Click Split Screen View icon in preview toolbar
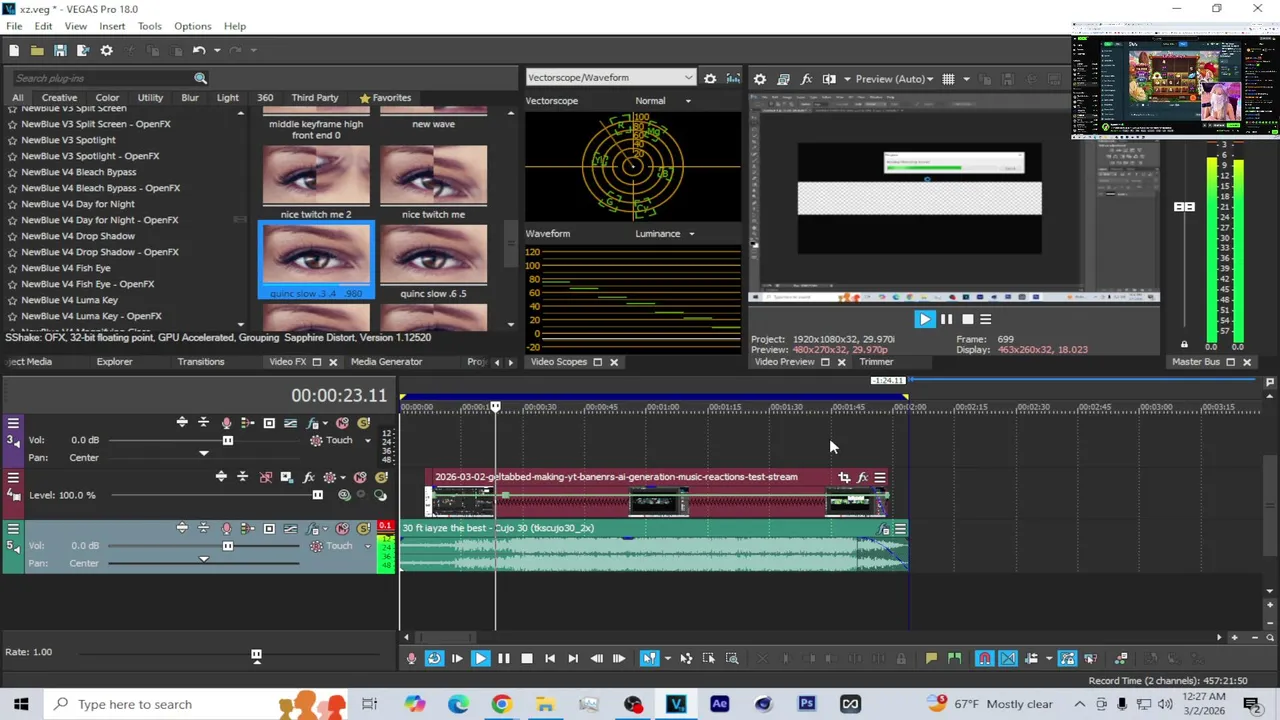This screenshot has width=1280, height=720. tap(829, 79)
